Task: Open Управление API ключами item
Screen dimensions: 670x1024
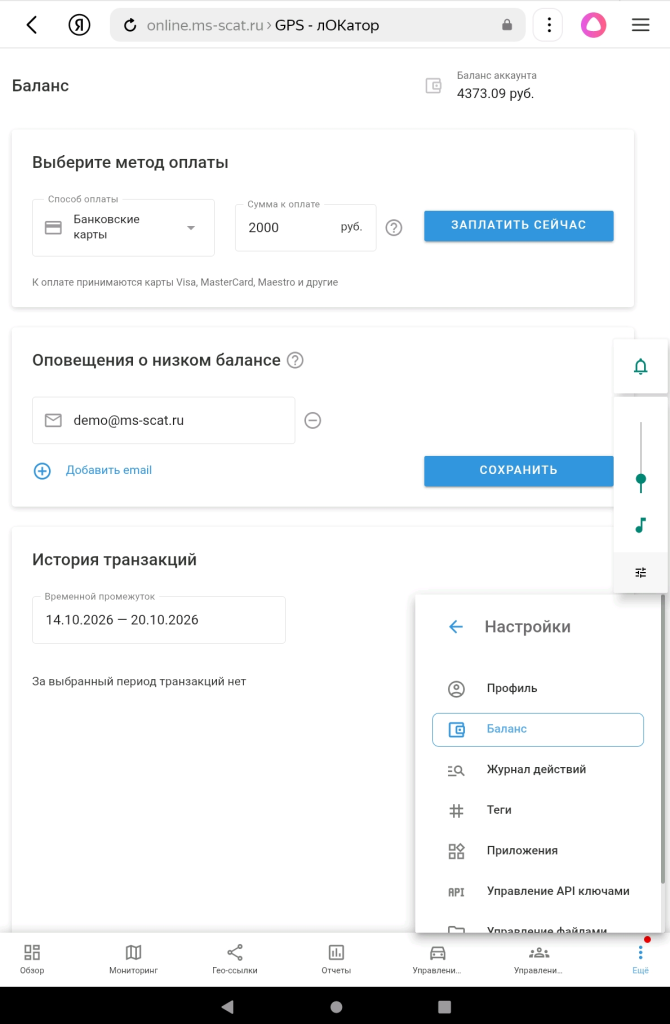Action: [x=537, y=891]
